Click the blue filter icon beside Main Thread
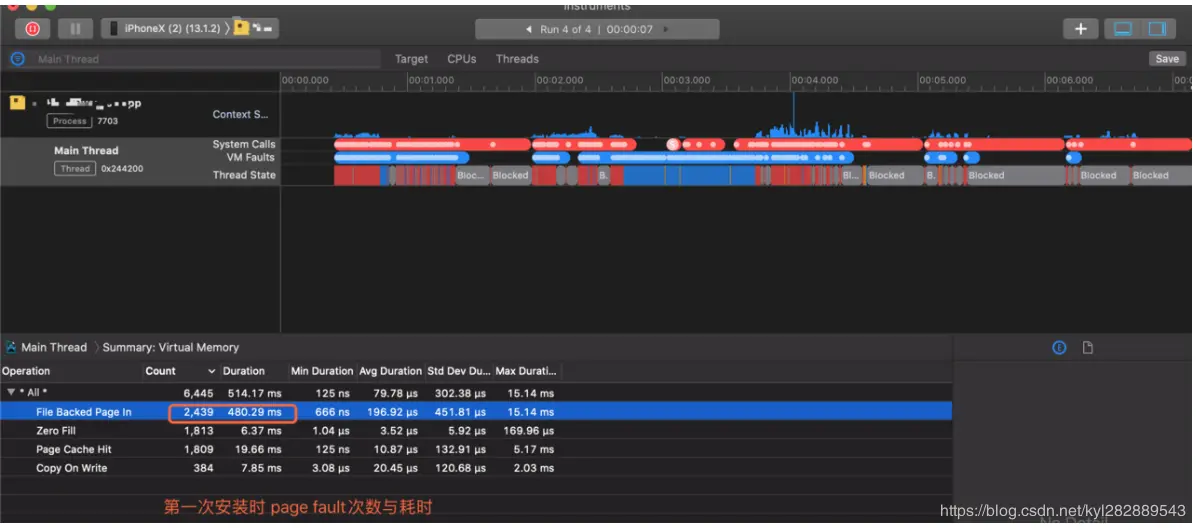Image resolution: width=1196 pixels, height=530 pixels. 18,59
